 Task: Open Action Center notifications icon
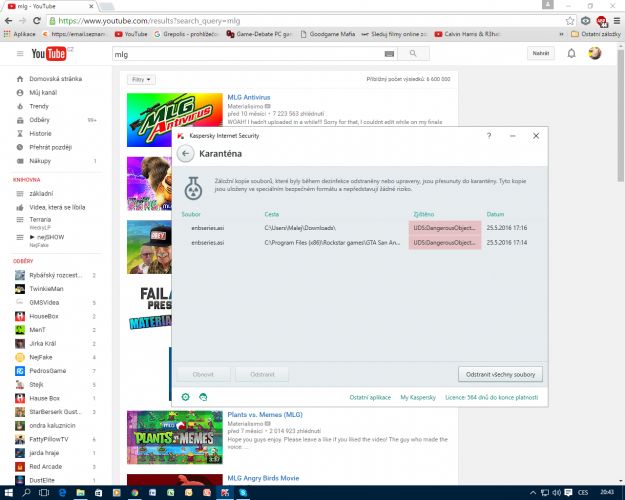click(x=569, y=493)
